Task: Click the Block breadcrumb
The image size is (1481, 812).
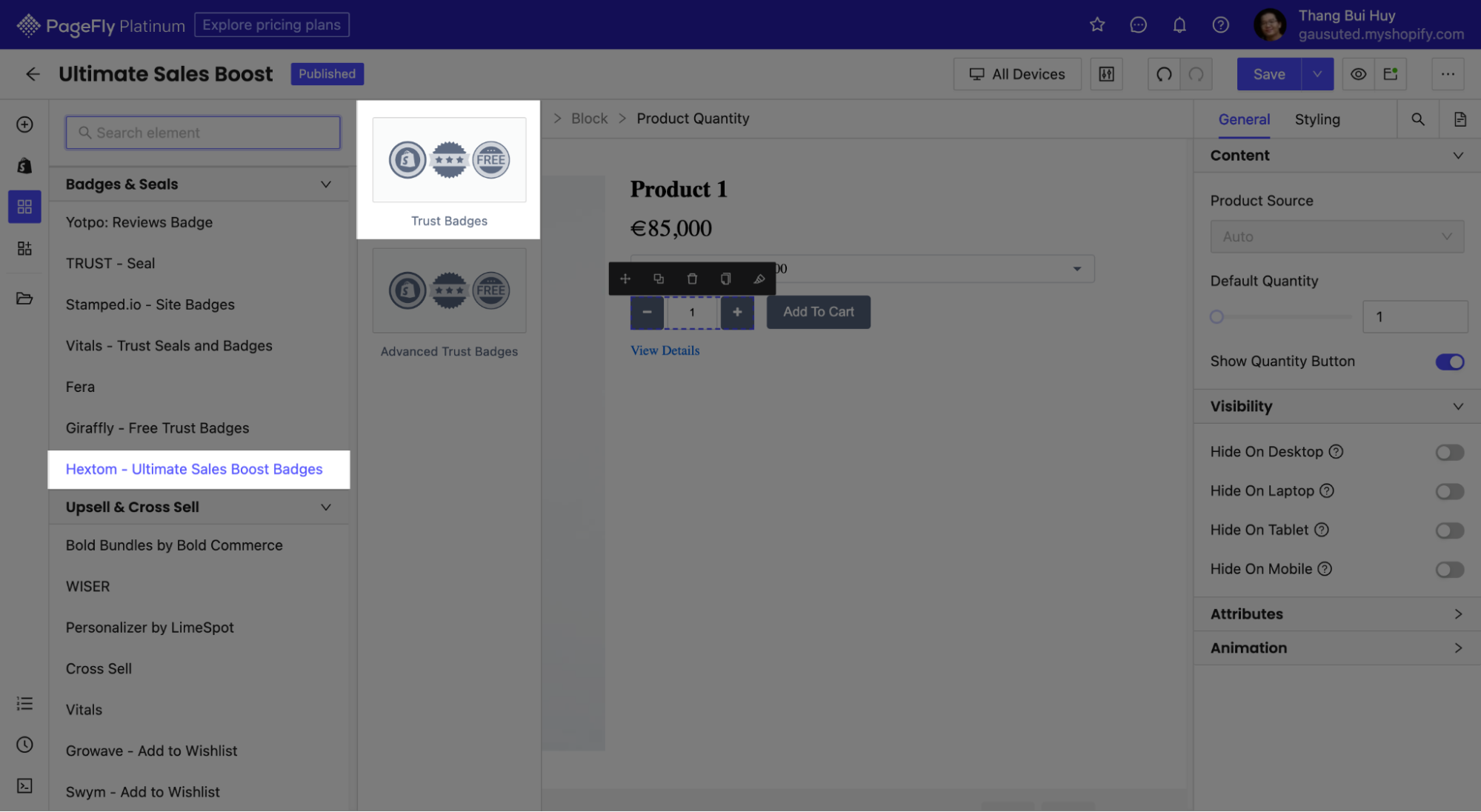Action: (589, 119)
